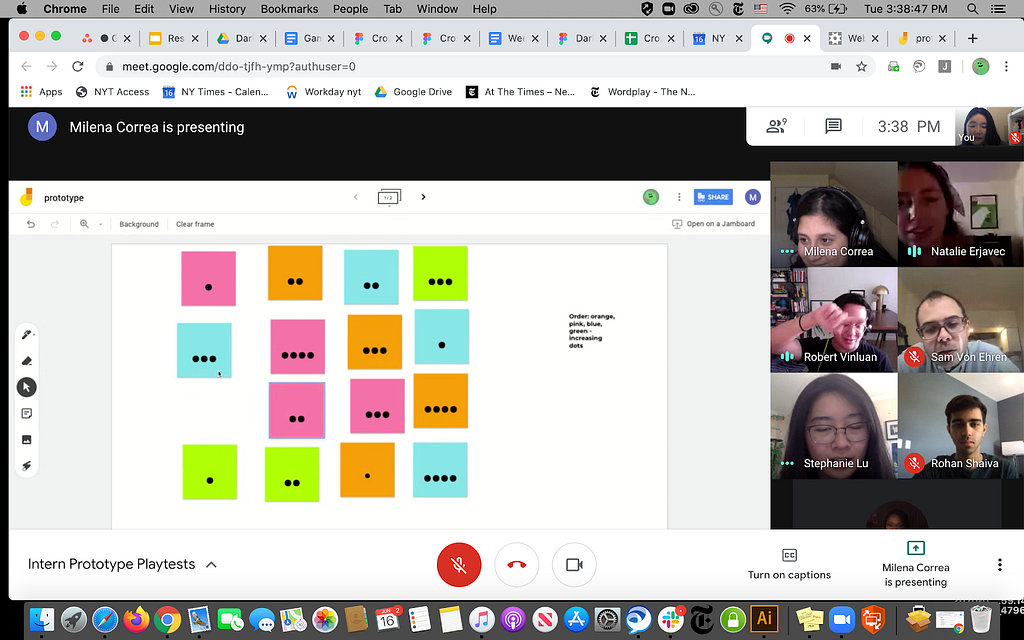
Task: Click Robert Vinluan's video tile
Action: click(x=834, y=320)
